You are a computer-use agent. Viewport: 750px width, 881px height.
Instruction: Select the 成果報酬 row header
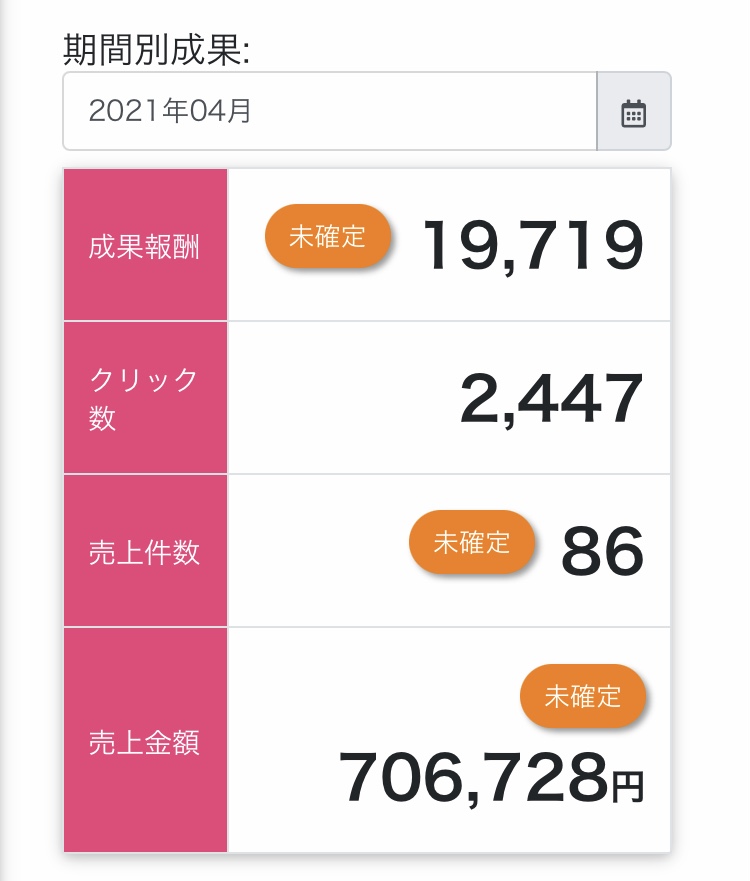[x=146, y=245]
